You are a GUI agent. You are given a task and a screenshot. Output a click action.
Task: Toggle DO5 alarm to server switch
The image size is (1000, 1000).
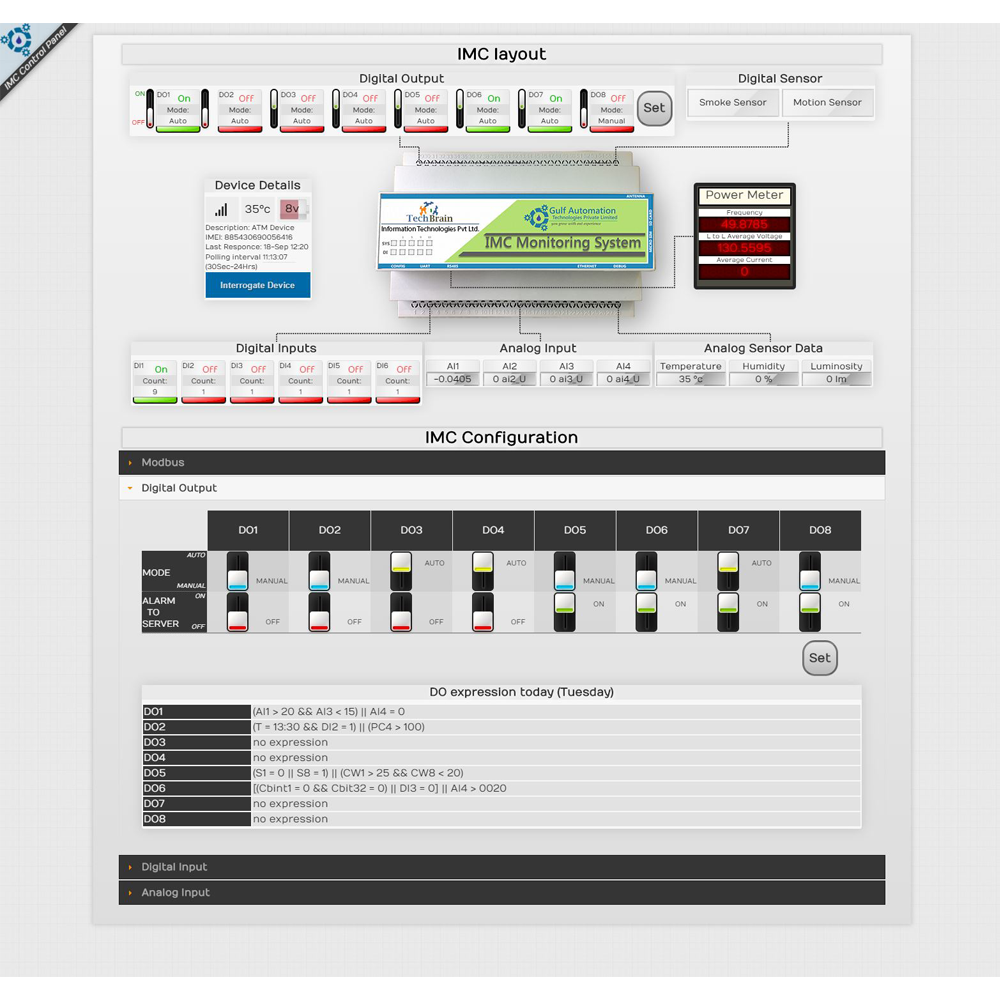(564, 611)
